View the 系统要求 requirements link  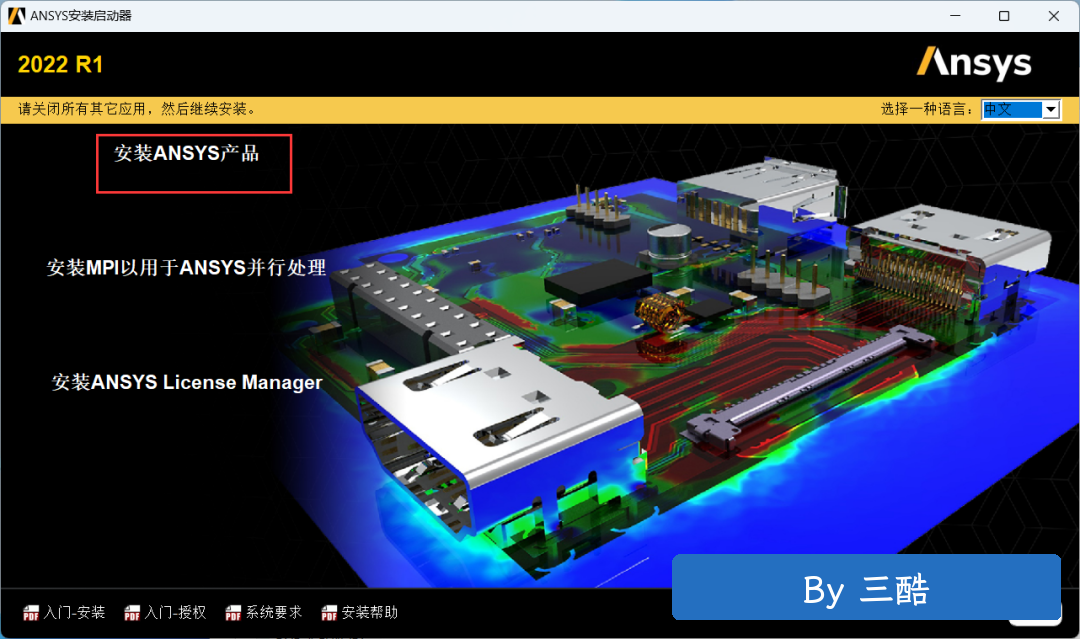point(273,612)
